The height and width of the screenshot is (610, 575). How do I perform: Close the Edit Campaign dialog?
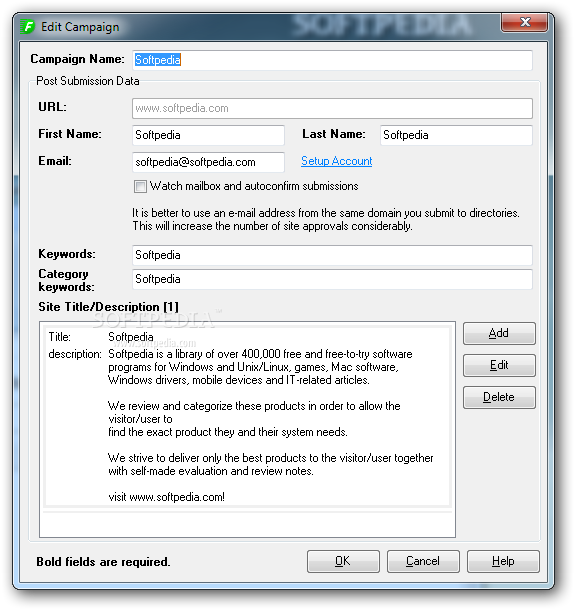tap(525, 22)
